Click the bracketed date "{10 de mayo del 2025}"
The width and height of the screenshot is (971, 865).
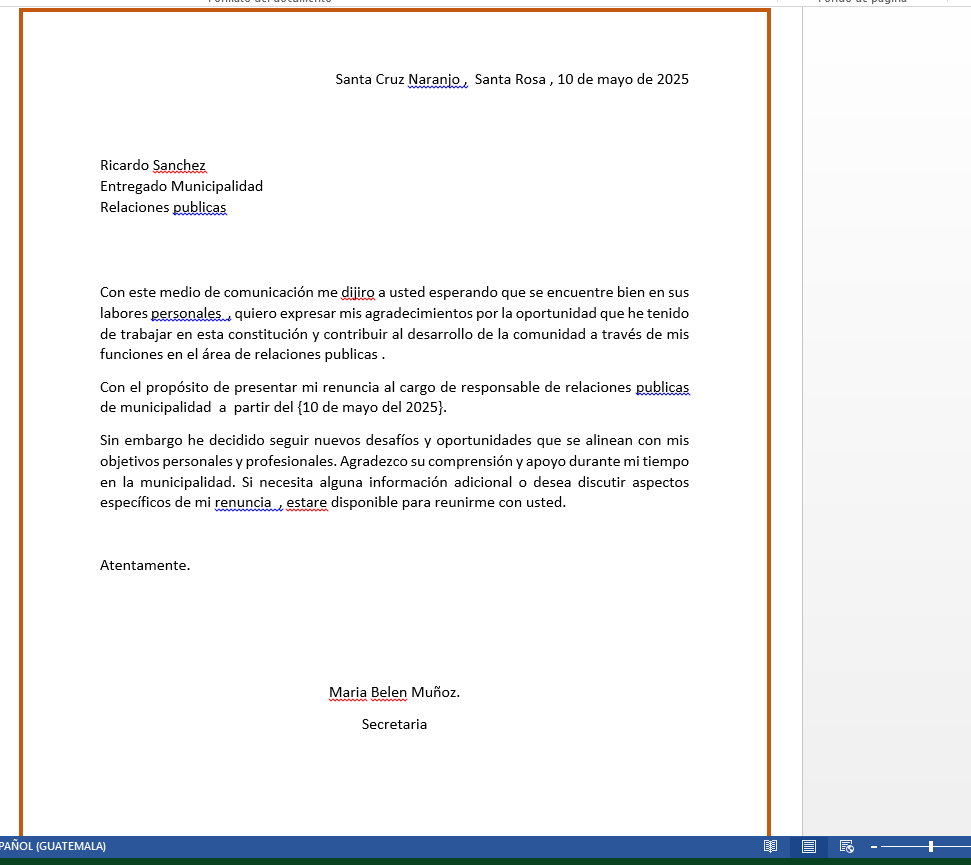pos(372,407)
